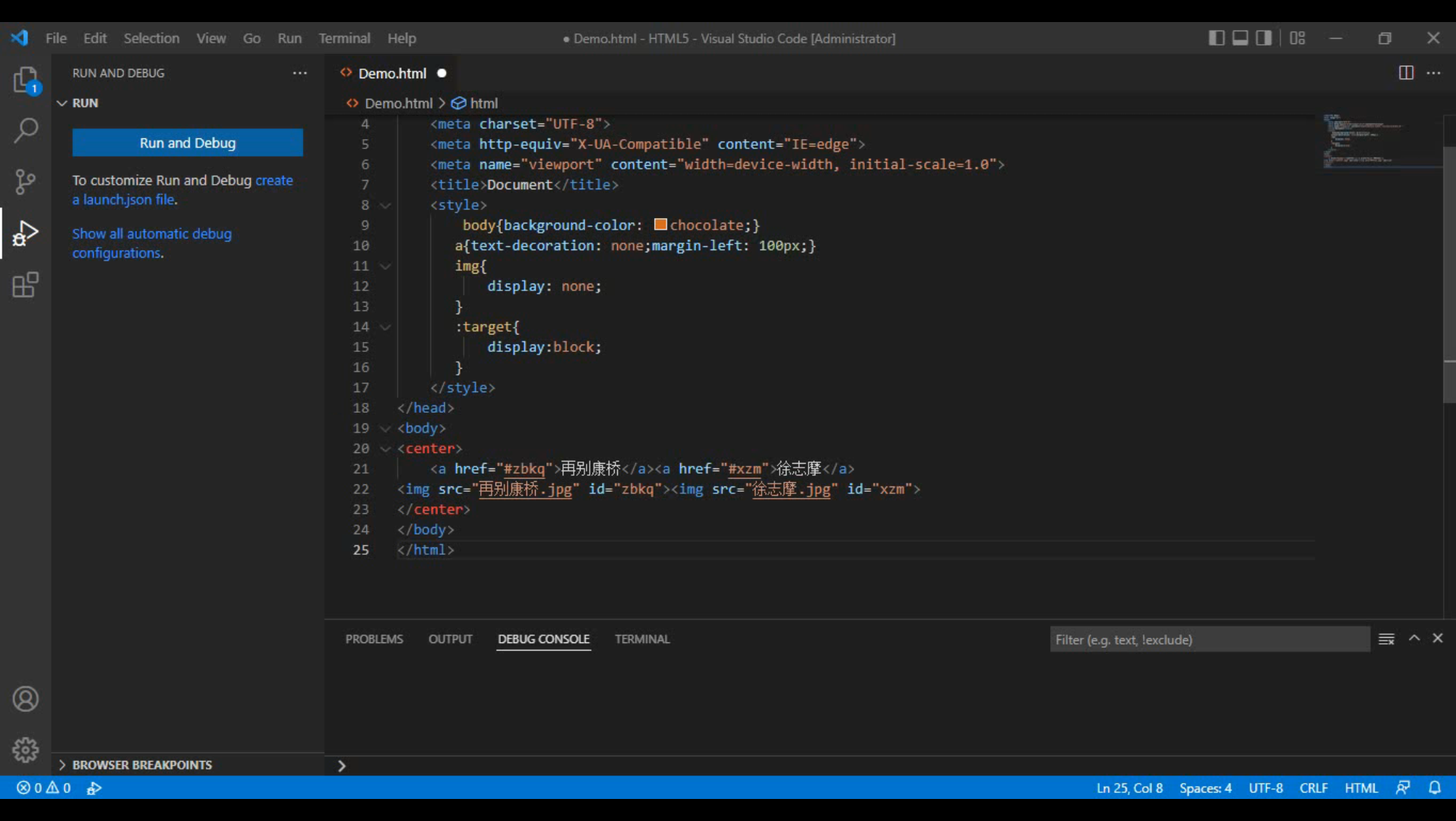Open the Search view icon
This screenshot has width=1456, height=821.
pyautogui.click(x=25, y=130)
